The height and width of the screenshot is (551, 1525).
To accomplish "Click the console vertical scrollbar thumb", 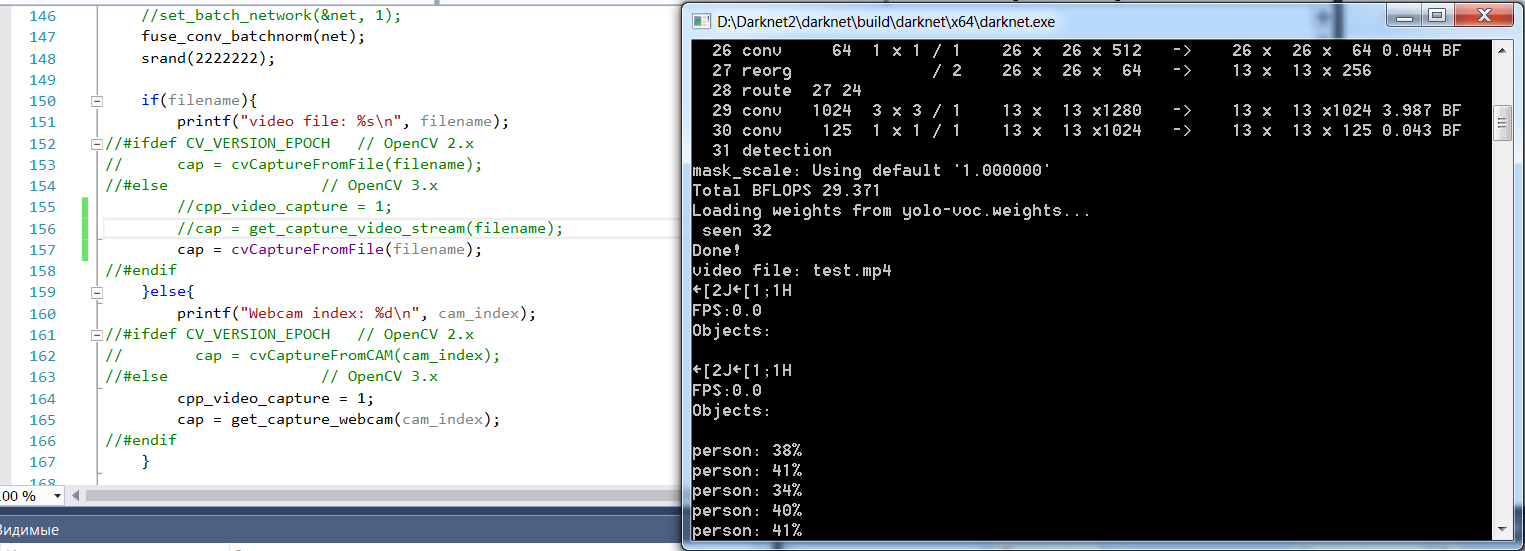I will (1502, 122).
